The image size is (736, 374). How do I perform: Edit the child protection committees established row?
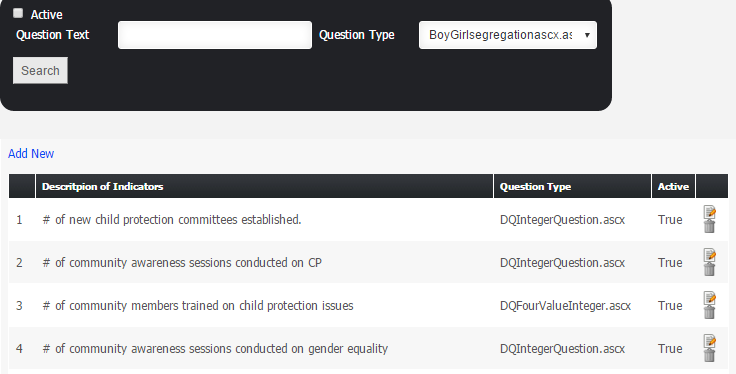710,212
